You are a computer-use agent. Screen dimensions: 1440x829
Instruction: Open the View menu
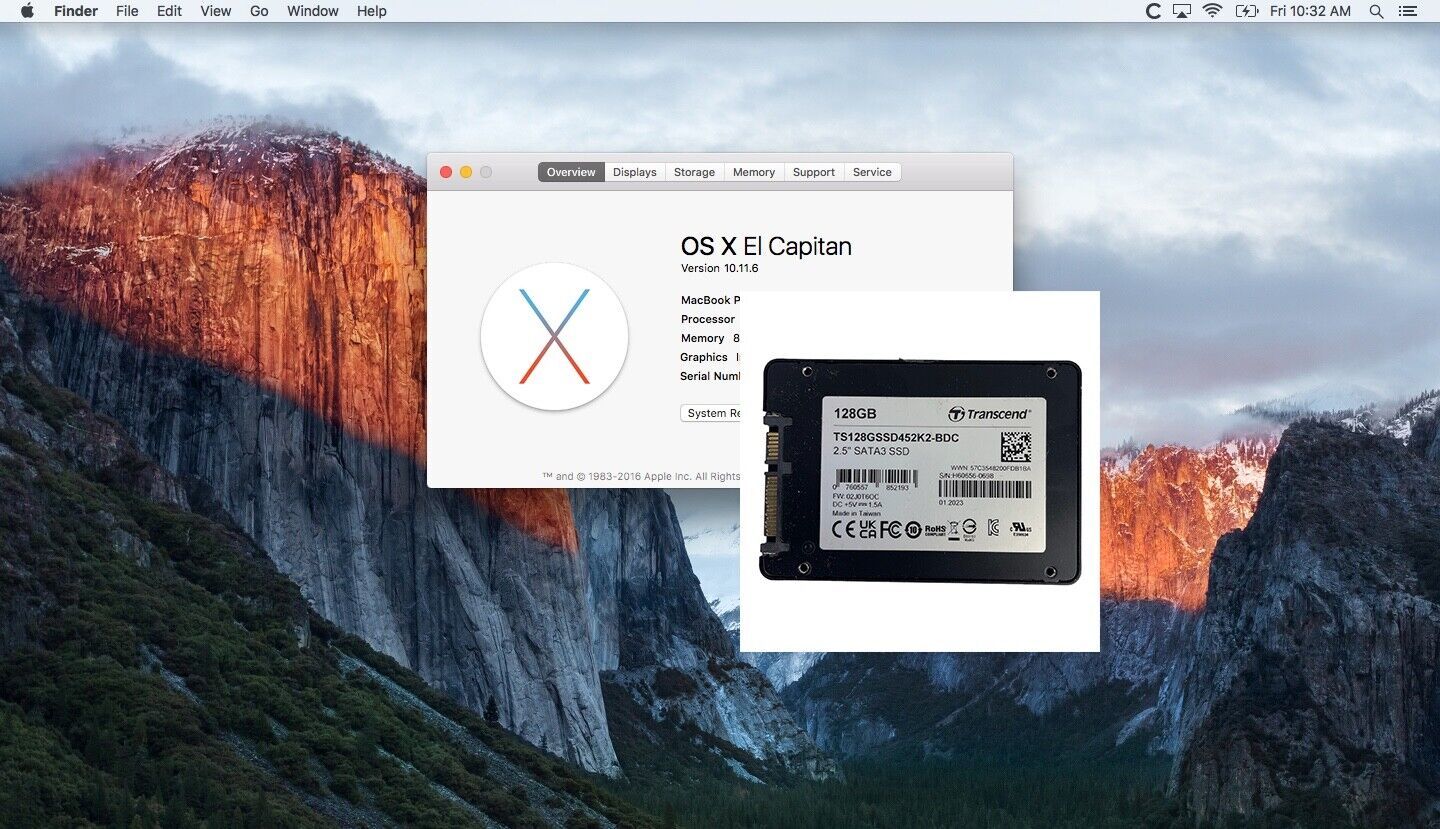(x=215, y=11)
